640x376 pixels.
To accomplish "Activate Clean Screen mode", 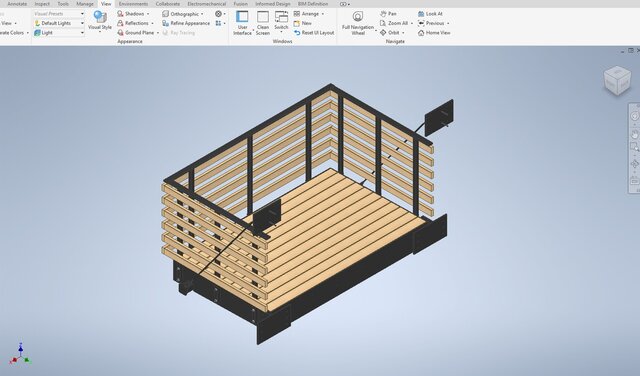I will tap(263, 23).
